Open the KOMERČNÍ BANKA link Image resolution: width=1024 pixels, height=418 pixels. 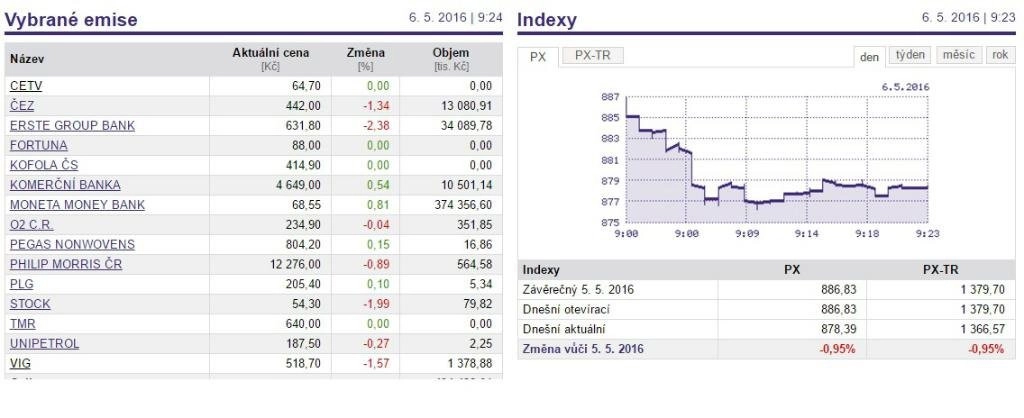[x=65, y=185]
